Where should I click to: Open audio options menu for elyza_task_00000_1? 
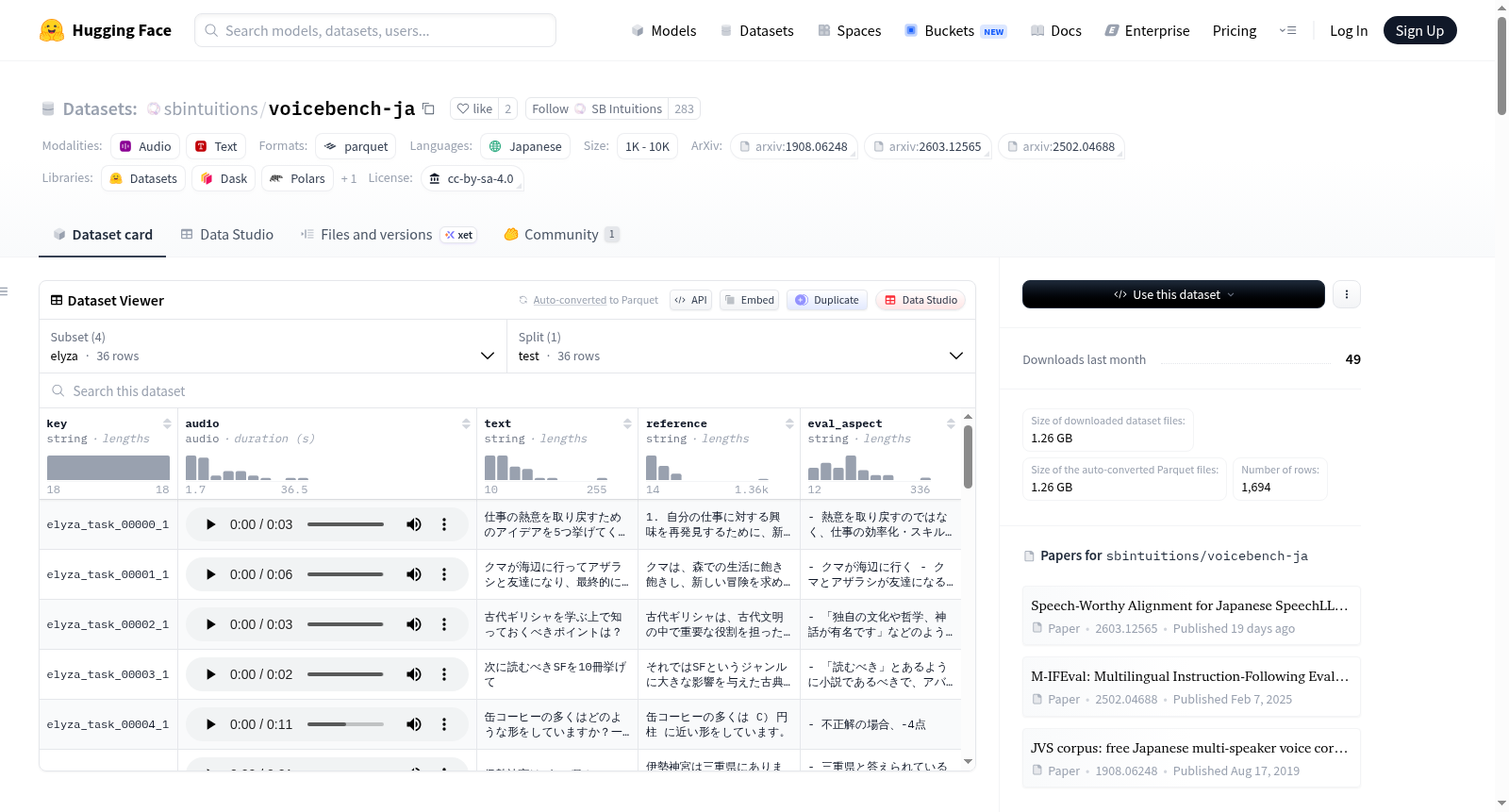coord(444,524)
